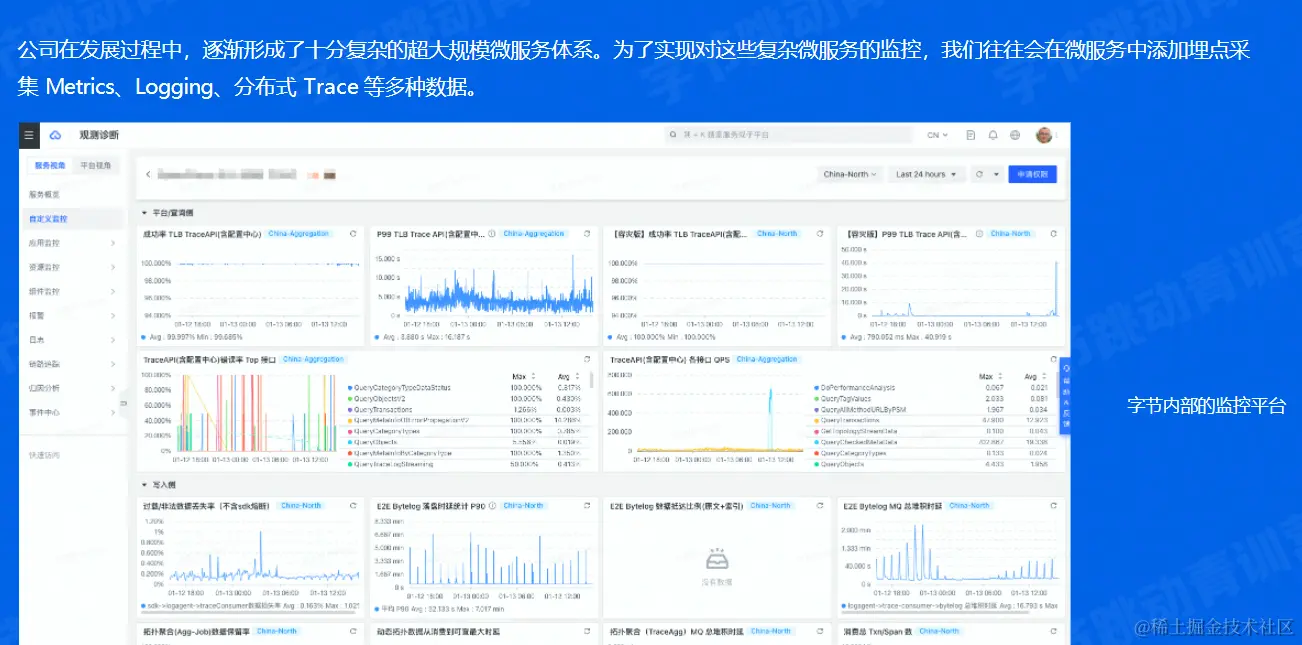The image size is (1302, 645).
Task: Refresh the TraceAPI 错误率 Top 接口 panel
Action: pyautogui.click(x=586, y=359)
